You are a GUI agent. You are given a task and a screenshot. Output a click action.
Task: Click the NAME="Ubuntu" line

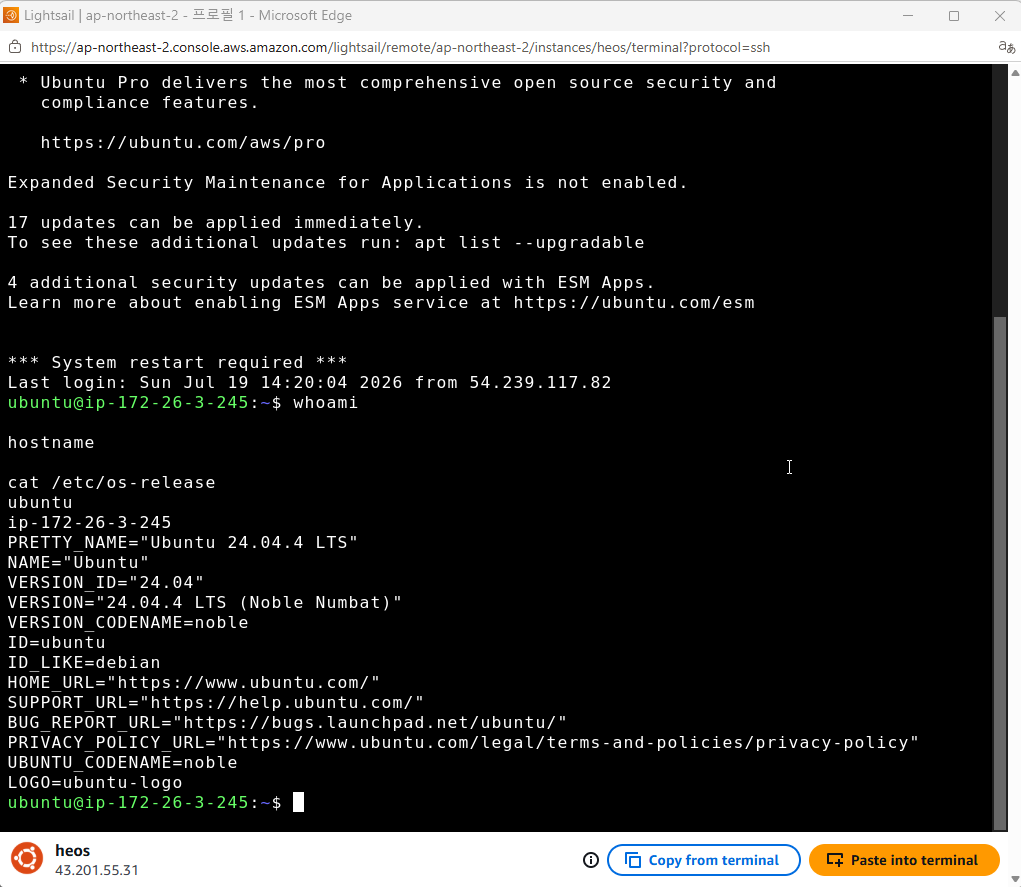78,563
